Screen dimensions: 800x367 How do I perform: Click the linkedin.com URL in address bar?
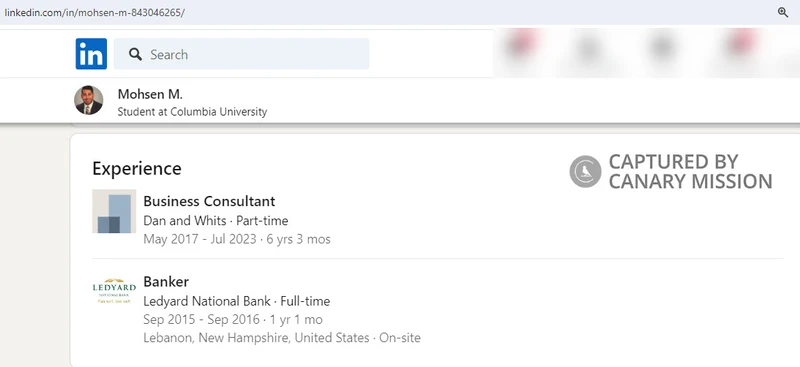pos(94,13)
